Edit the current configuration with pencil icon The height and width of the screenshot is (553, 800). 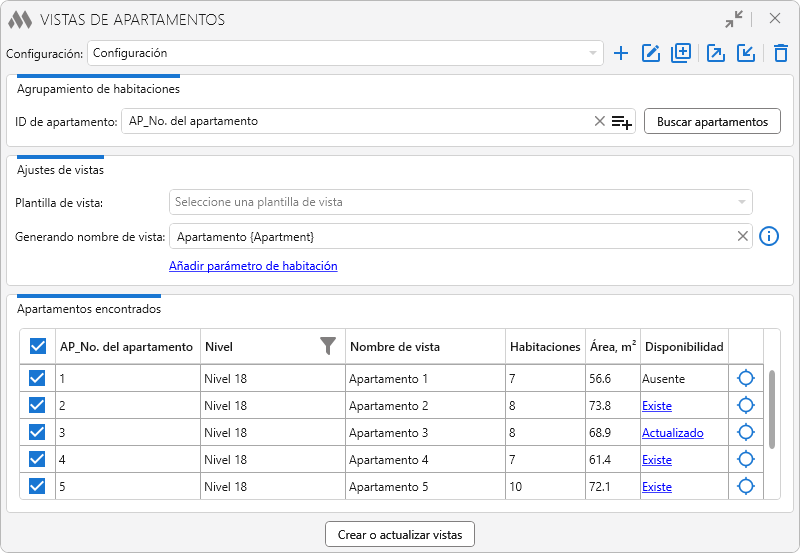tap(651, 53)
